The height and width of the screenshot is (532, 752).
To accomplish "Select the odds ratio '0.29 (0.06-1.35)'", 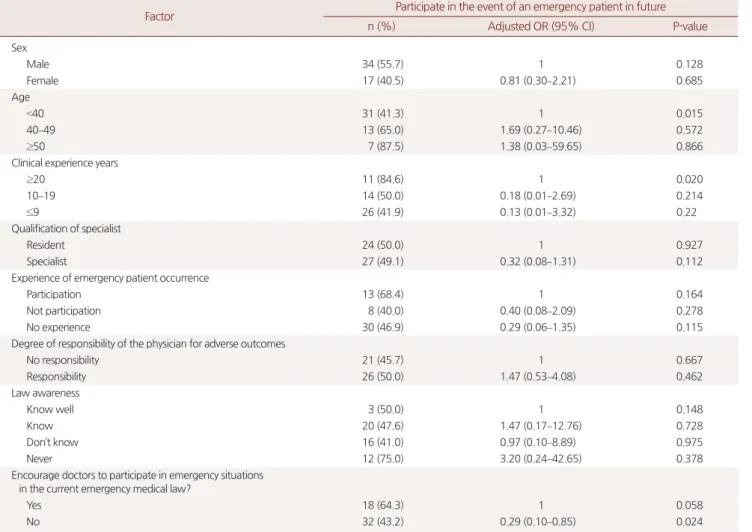I will click(538, 327).
